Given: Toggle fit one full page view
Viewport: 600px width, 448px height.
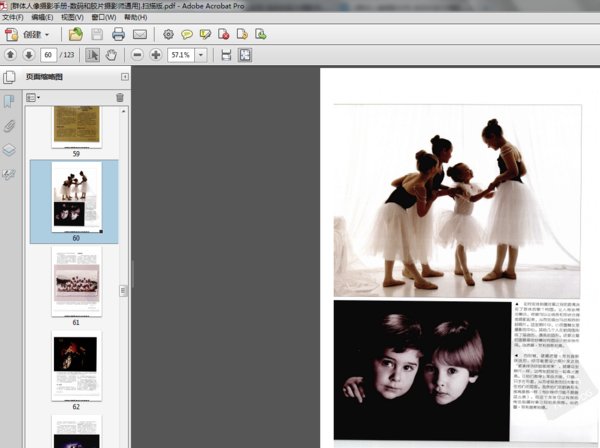Looking at the screenshot, I should [x=244, y=54].
